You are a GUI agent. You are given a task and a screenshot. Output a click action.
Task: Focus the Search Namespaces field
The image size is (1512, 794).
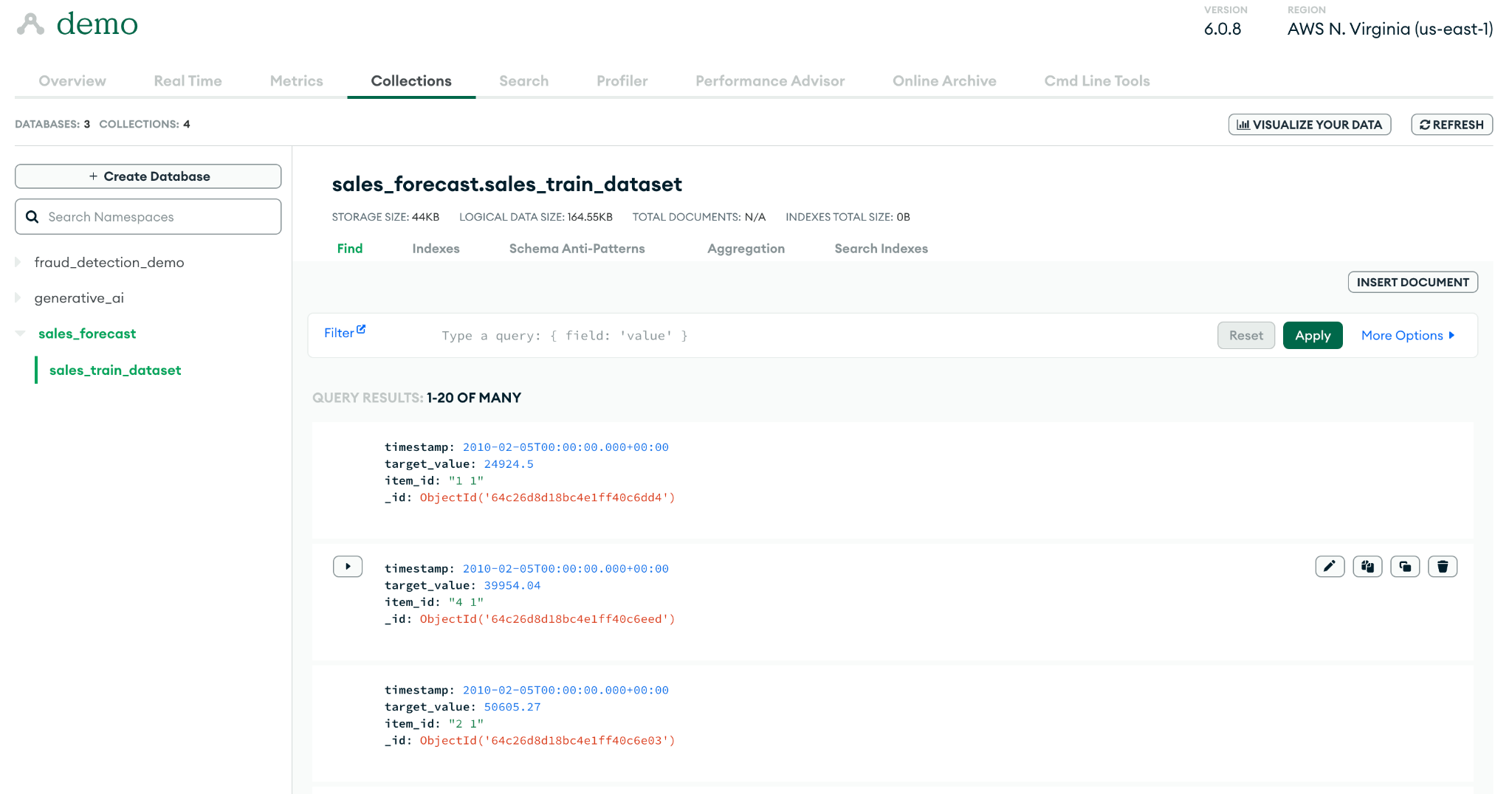coord(148,217)
